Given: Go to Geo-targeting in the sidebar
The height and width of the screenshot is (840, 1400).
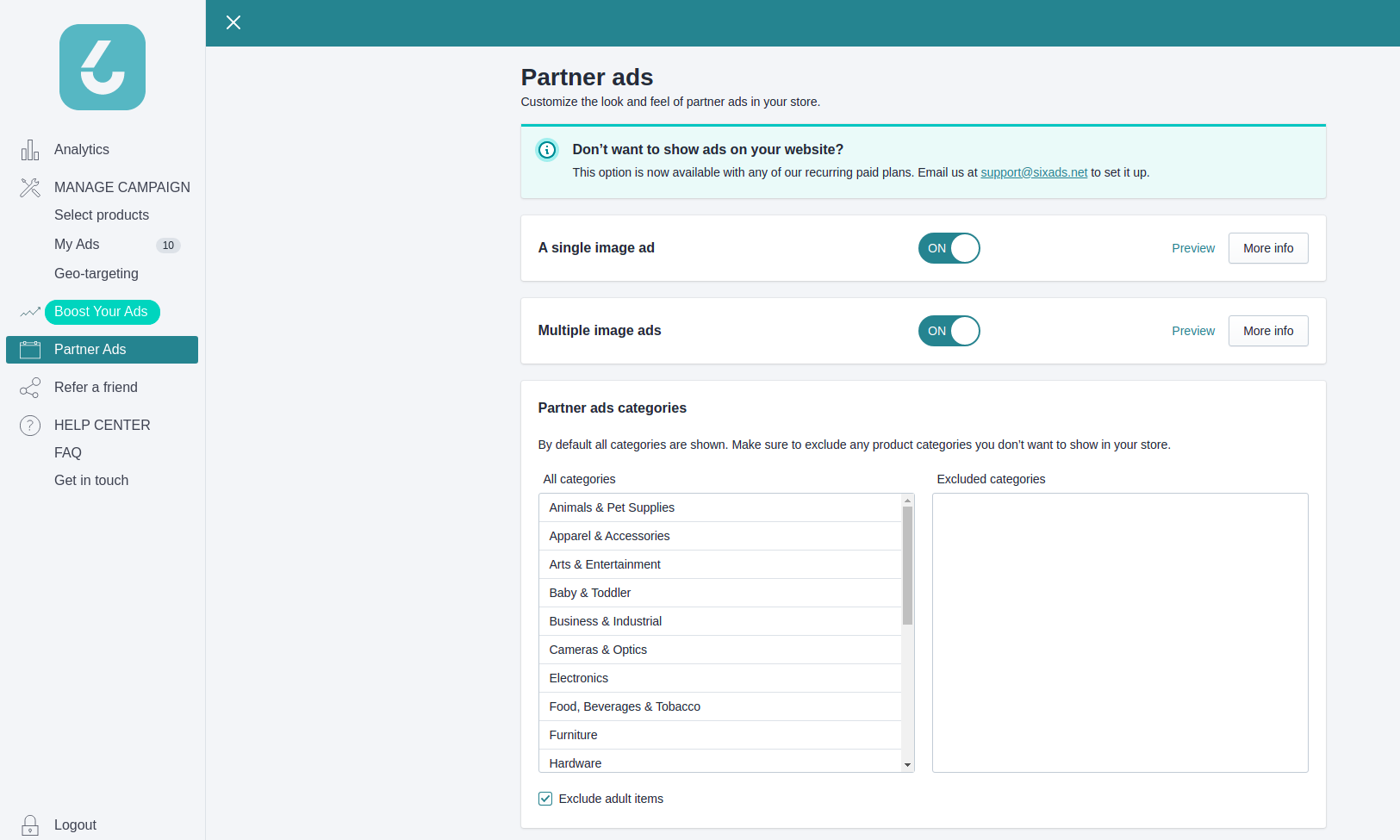Looking at the screenshot, I should coord(96,274).
